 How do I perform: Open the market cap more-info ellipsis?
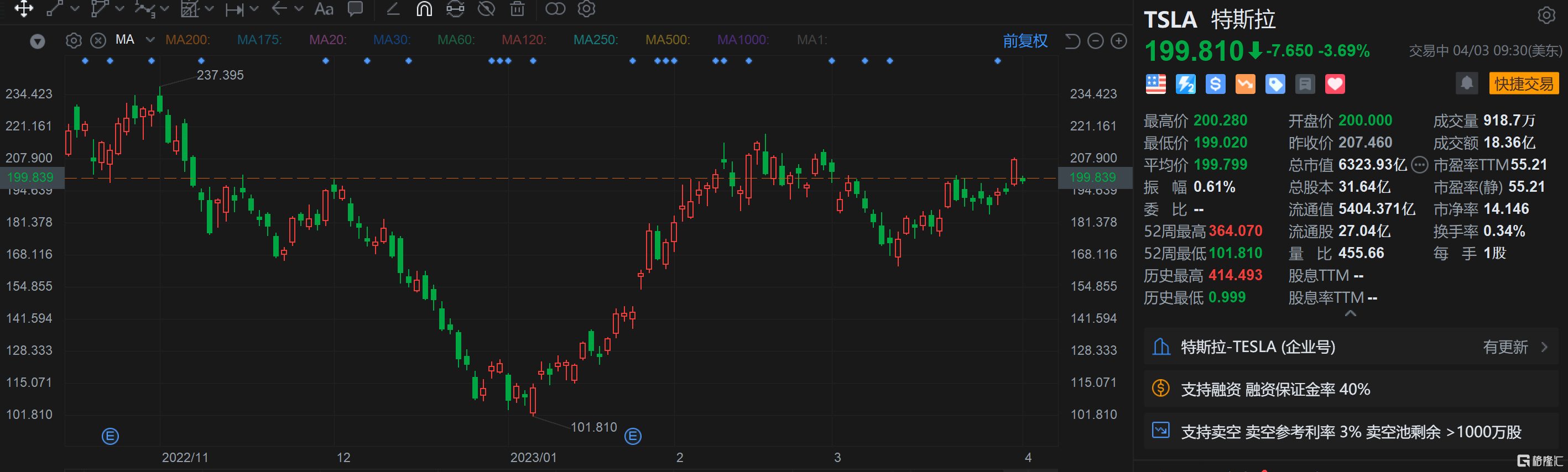click(1419, 165)
